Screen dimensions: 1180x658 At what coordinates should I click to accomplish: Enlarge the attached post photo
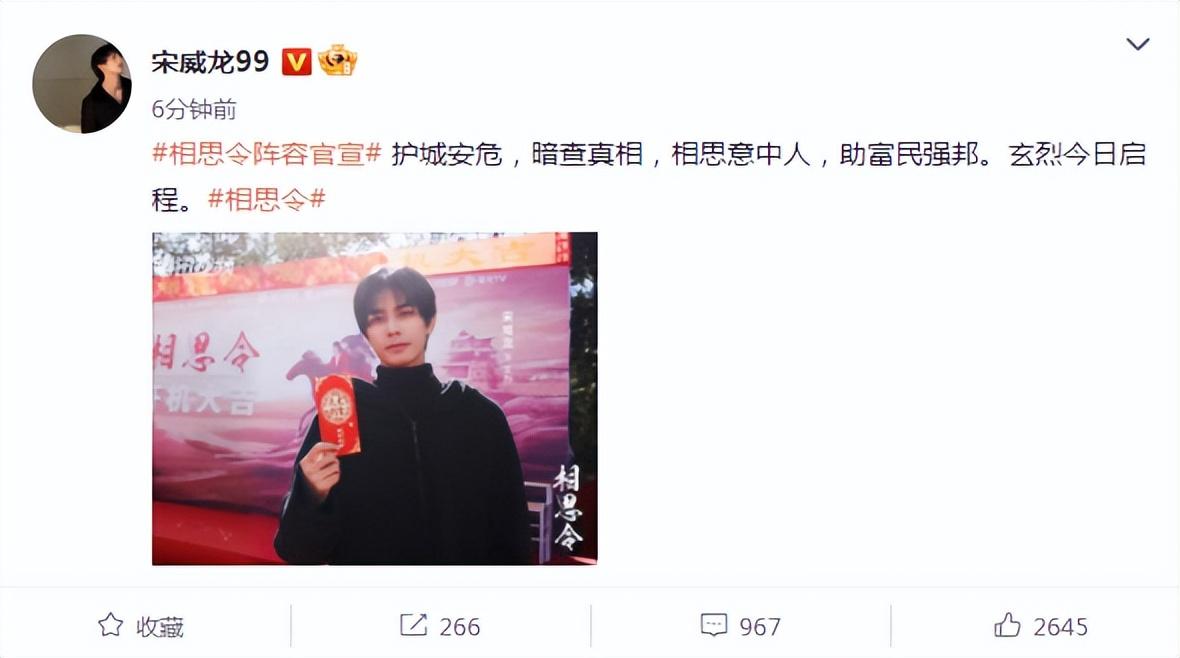pos(375,398)
